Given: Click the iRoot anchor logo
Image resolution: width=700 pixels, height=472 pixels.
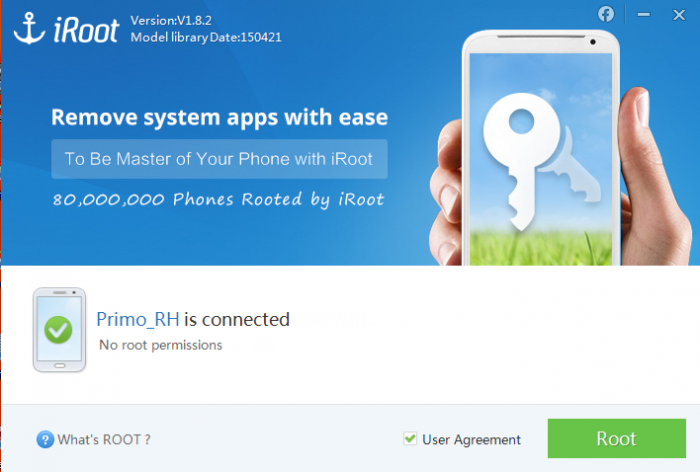Looking at the screenshot, I should point(29,29).
